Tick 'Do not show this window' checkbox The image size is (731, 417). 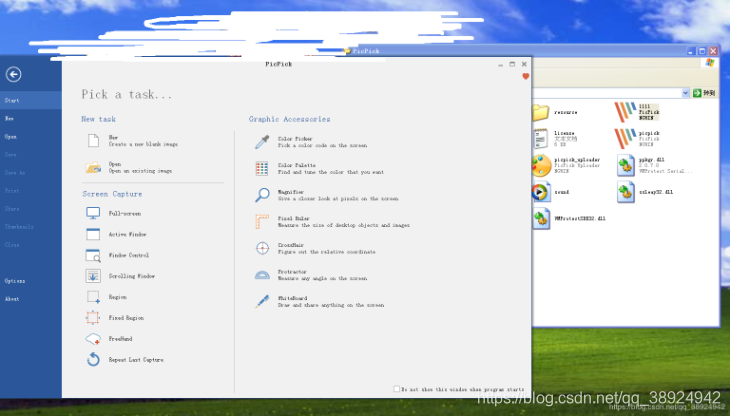pyautogui.click(x=396, y=389)
